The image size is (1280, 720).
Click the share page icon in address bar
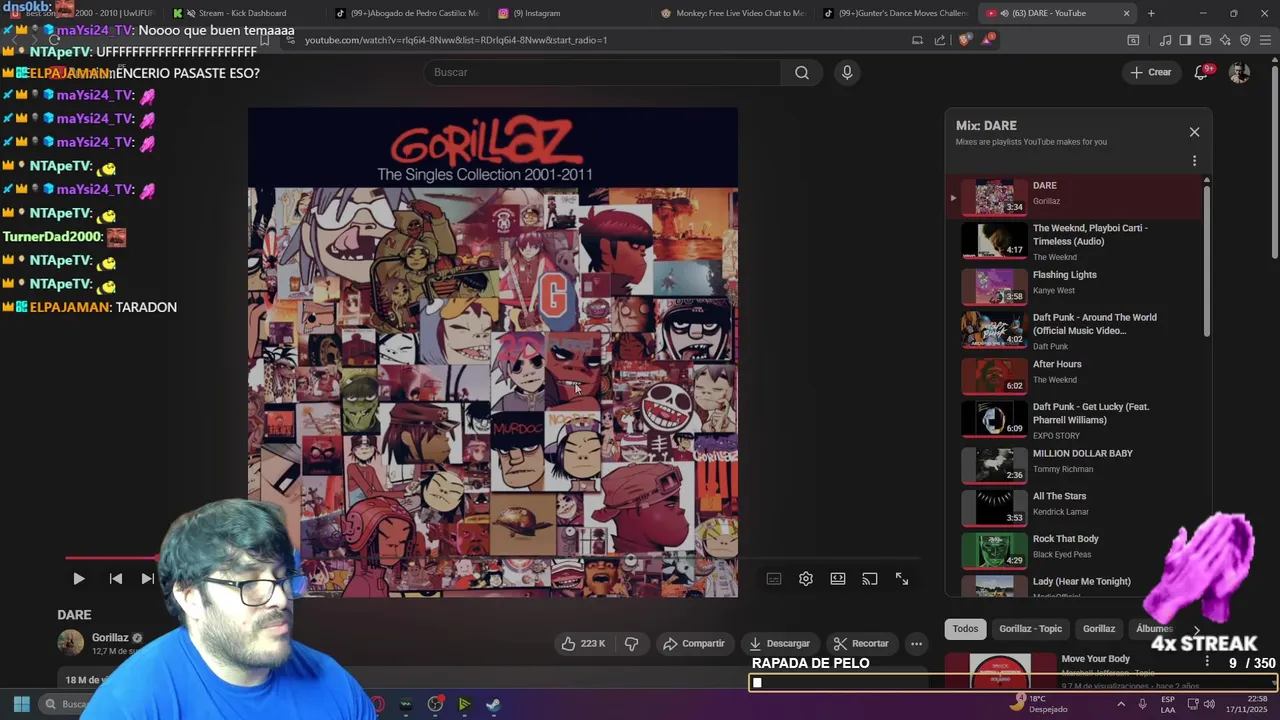[x=940, y=40]
